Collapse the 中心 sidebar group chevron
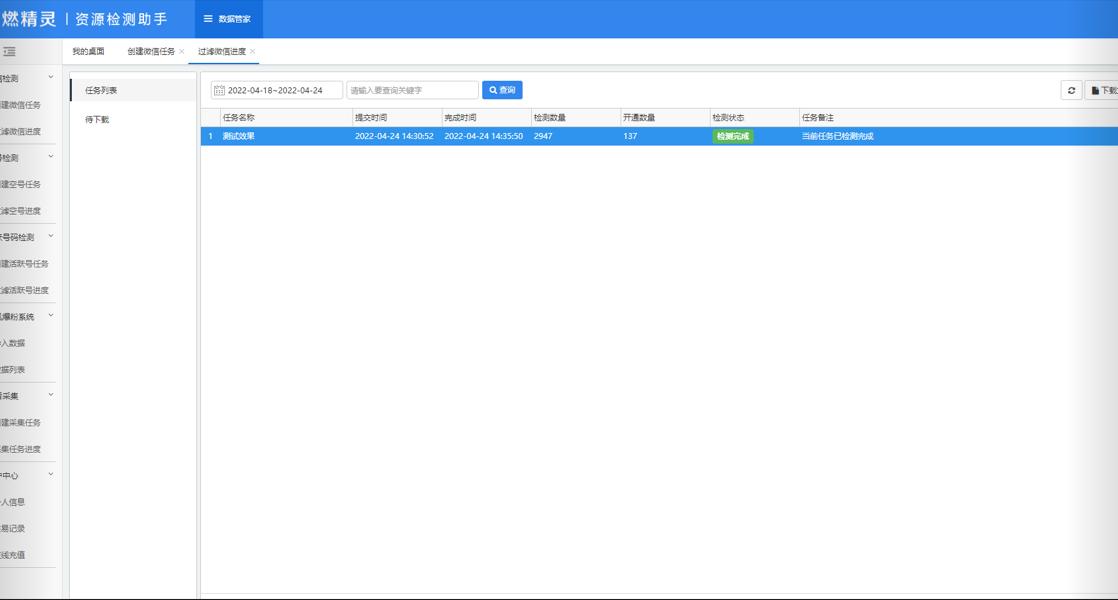 coord(51,475)
